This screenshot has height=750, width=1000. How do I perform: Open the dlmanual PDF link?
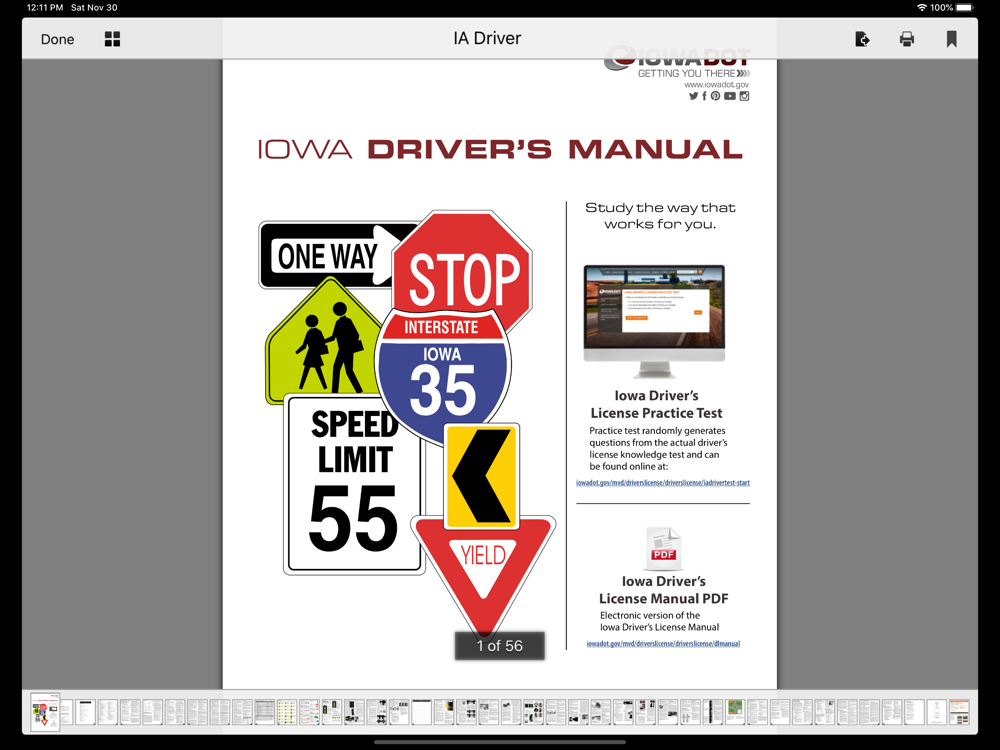tap(663, 643)
